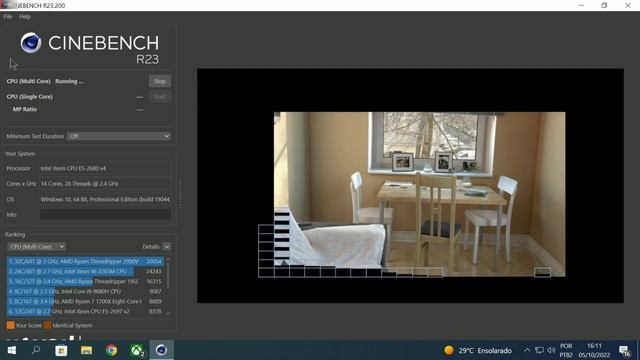Click the Your Score orange legend swatch
Screen dimensions: 640x360
[x=11, y=325]
